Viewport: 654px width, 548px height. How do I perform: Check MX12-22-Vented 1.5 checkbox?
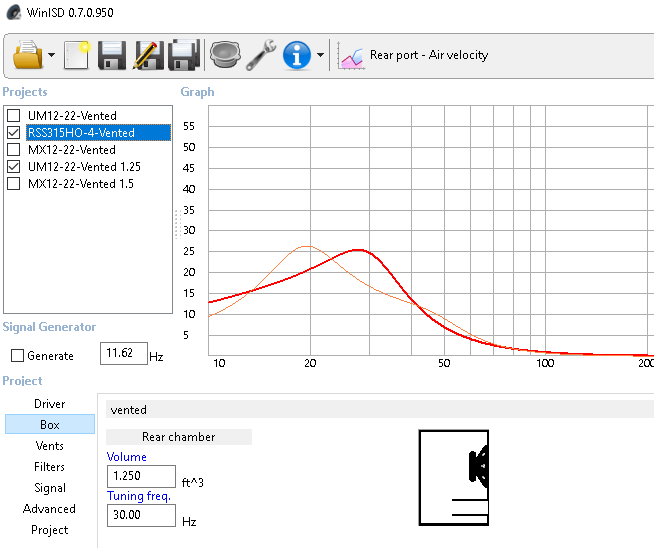13,184
